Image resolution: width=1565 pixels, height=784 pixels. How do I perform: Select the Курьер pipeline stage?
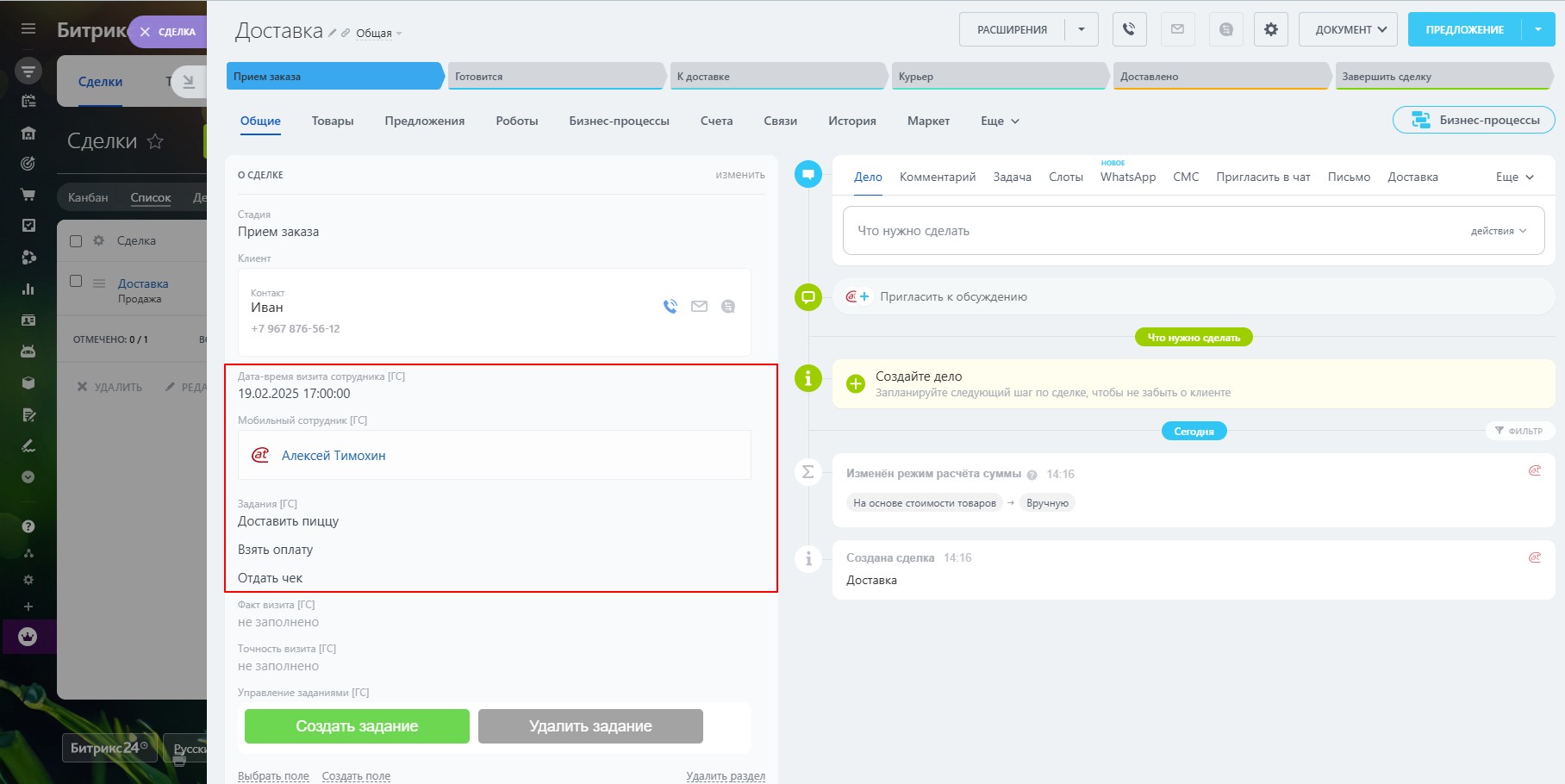(x=998, y=77)
